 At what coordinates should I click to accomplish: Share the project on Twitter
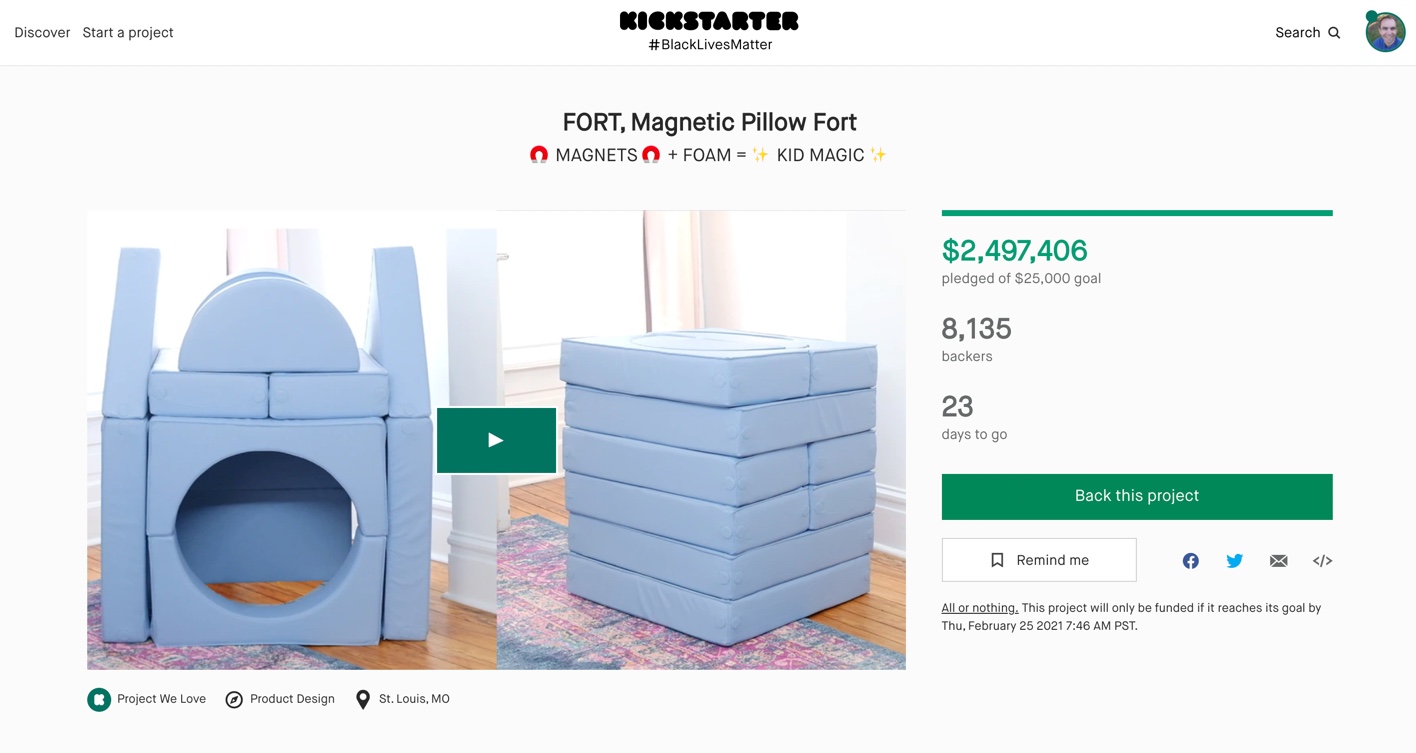[1234, 561]
